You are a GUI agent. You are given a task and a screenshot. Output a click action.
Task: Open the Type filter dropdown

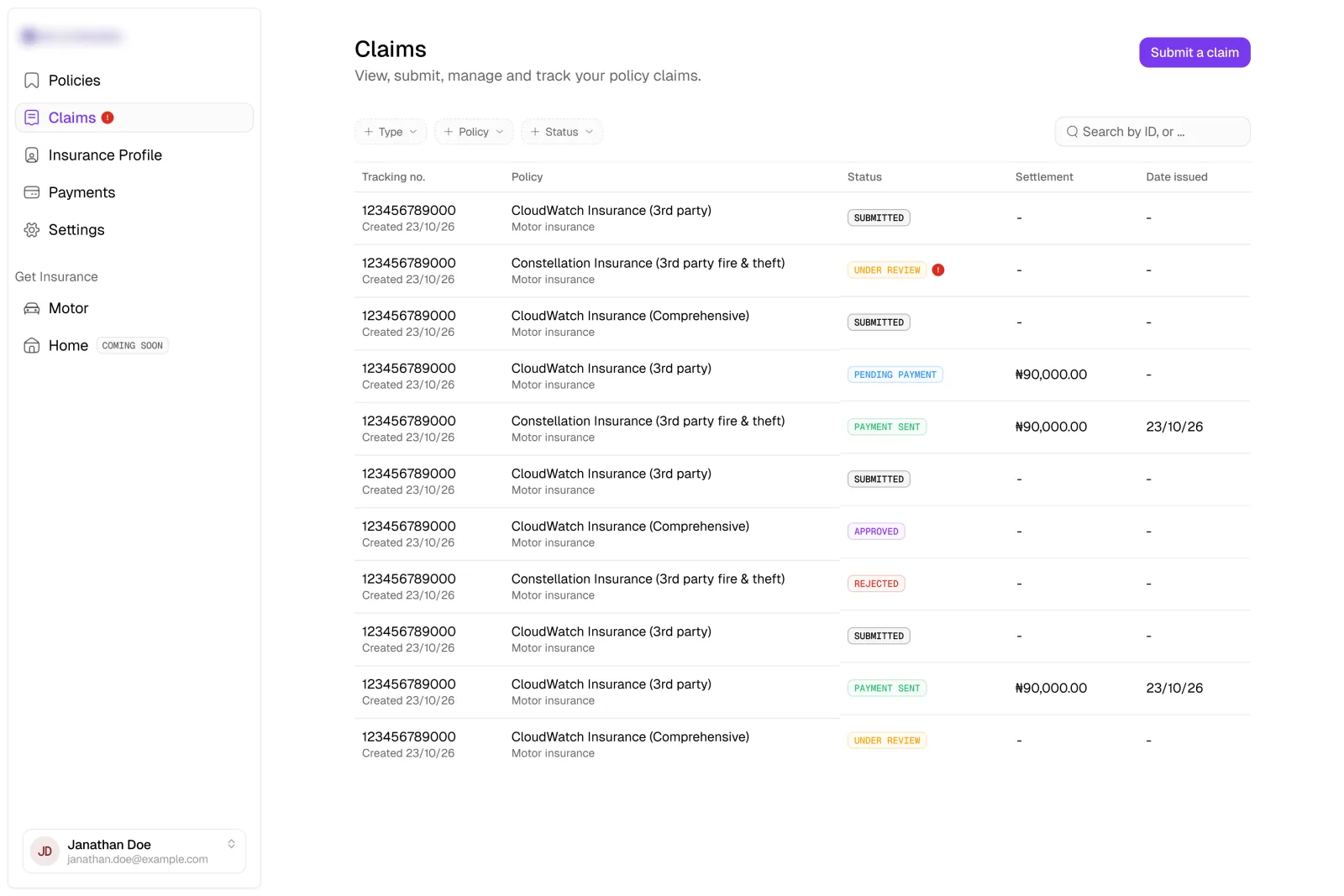coord(391,132)
